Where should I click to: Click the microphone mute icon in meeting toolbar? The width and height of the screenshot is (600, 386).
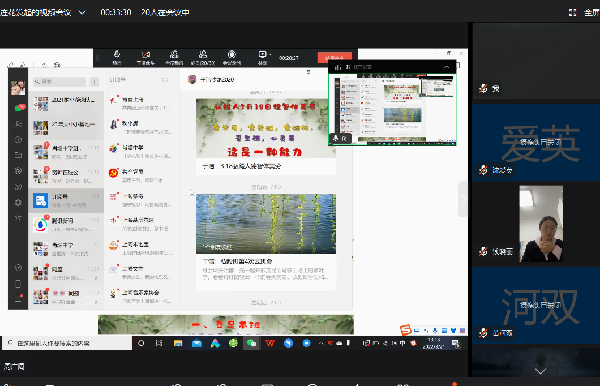[x=117, y=57]
